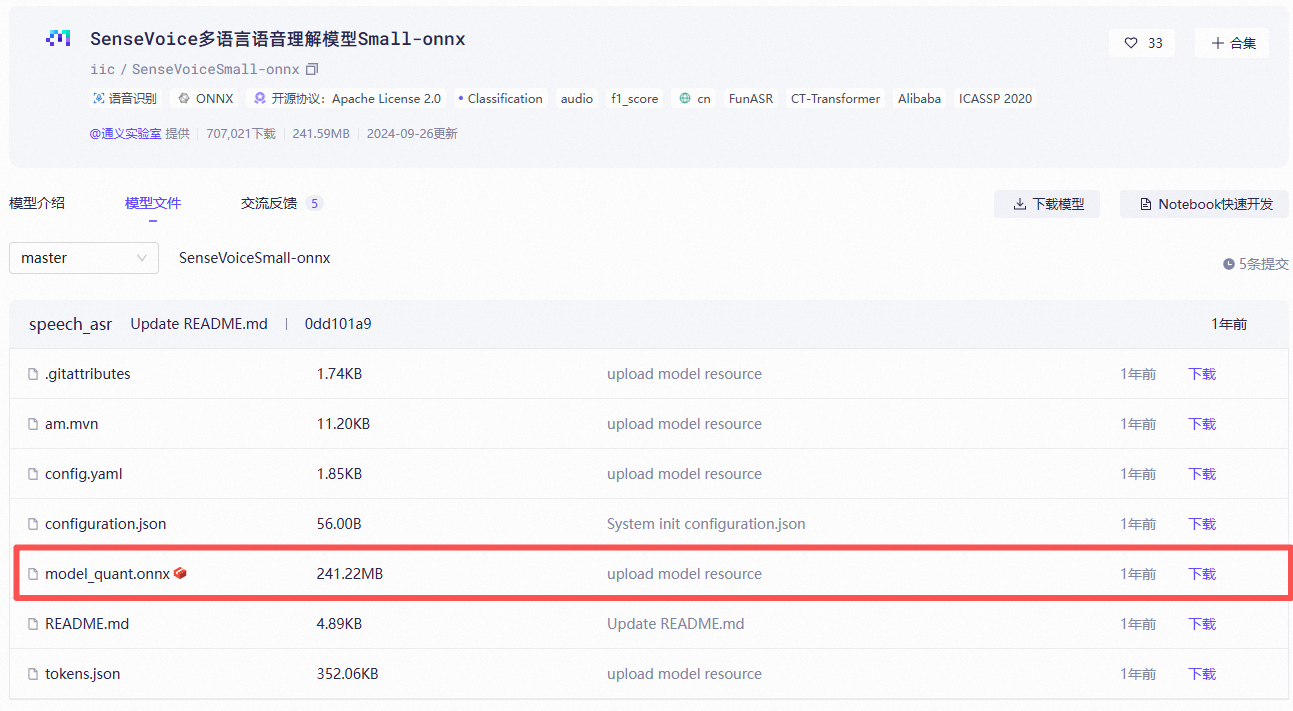View the 5条提交 commit history
Viewport: 1293px width, 711px height.
coord(1255,264)
